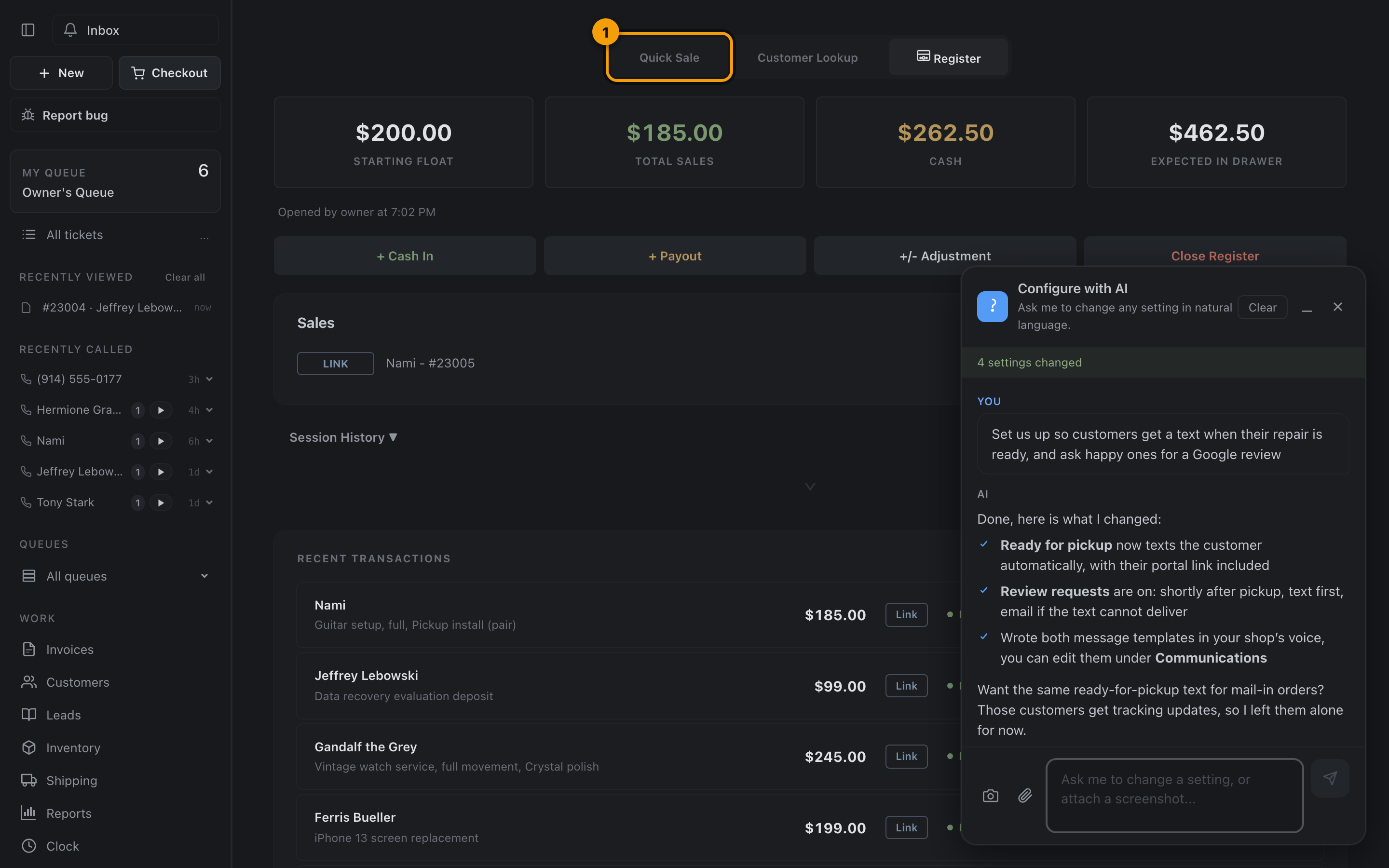Screen dimensions: 1389x868
Task: Close the Configure with AI panel
Action: point(1337,307)
